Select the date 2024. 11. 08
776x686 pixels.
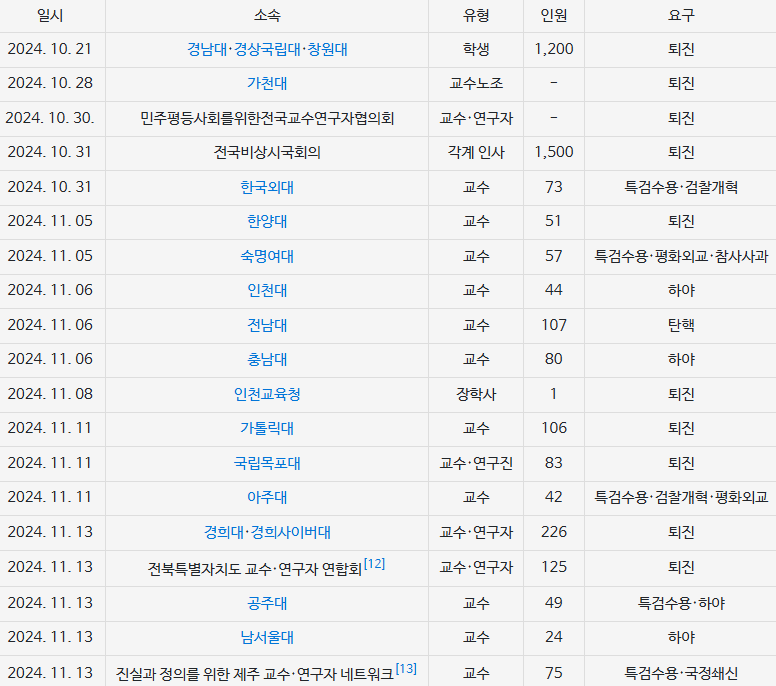coord(50,394)
